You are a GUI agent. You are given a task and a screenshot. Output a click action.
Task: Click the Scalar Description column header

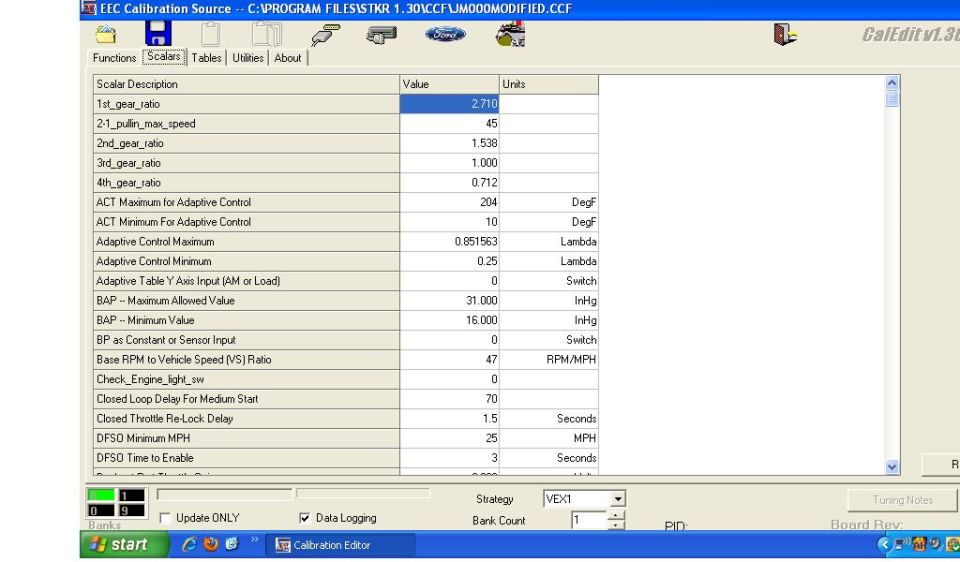click(246, 84)
